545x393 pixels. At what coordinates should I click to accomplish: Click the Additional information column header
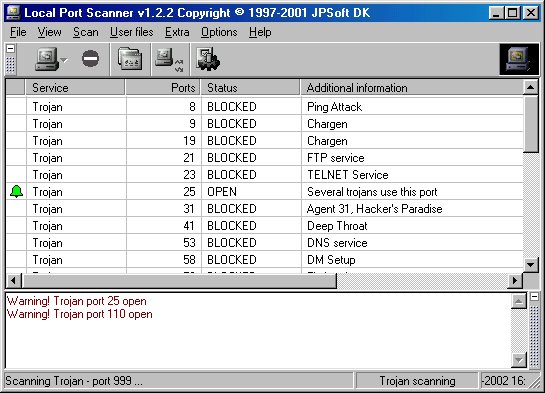[412, 88]
